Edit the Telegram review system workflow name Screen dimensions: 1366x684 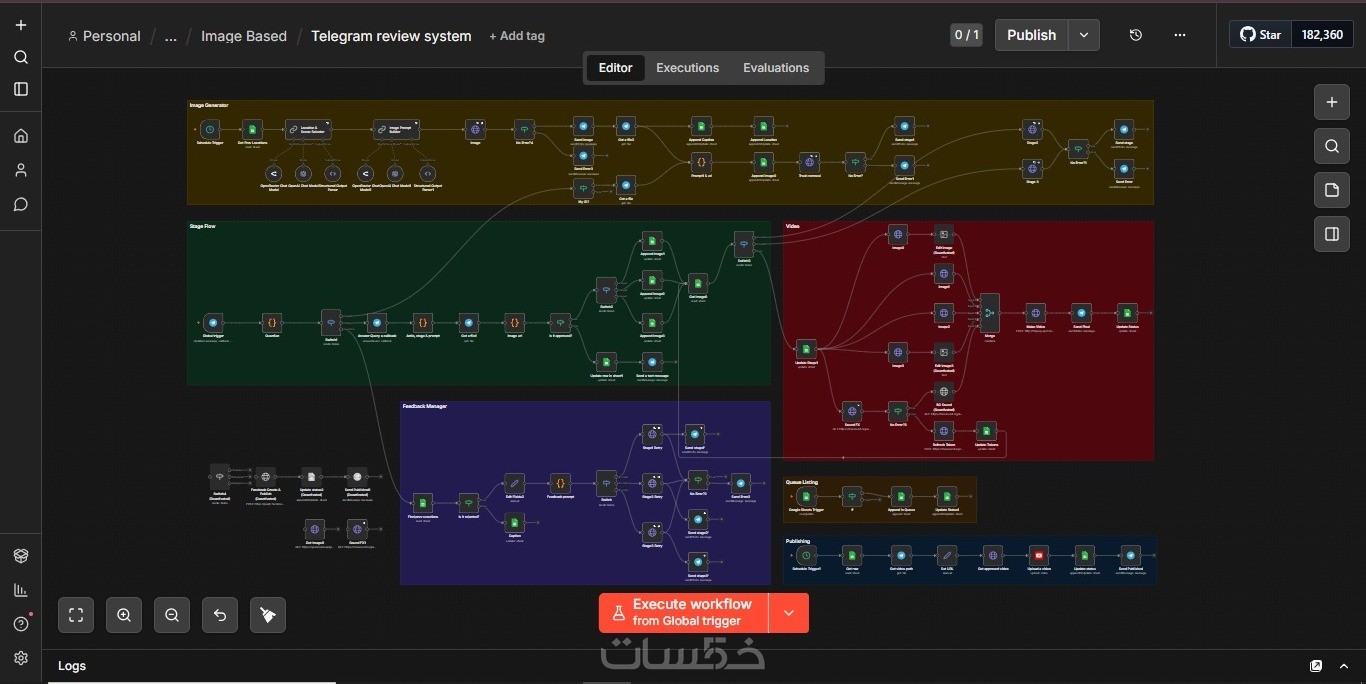click(391, 36)
